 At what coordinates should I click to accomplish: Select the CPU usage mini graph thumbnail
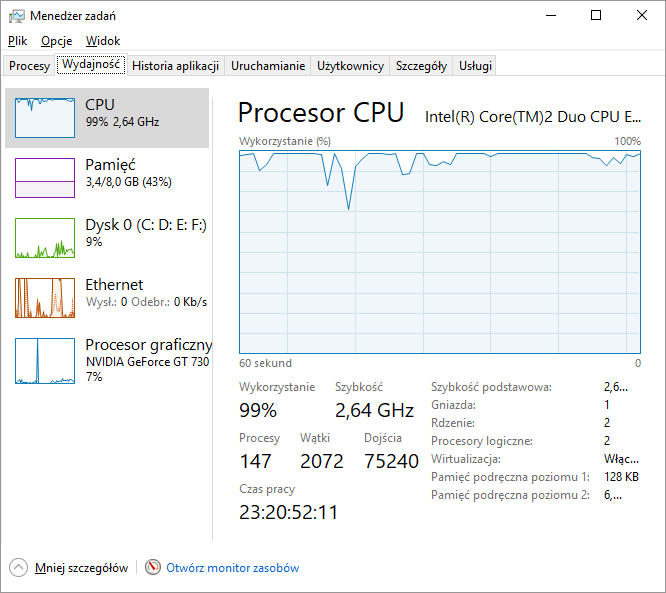(45, 118)
